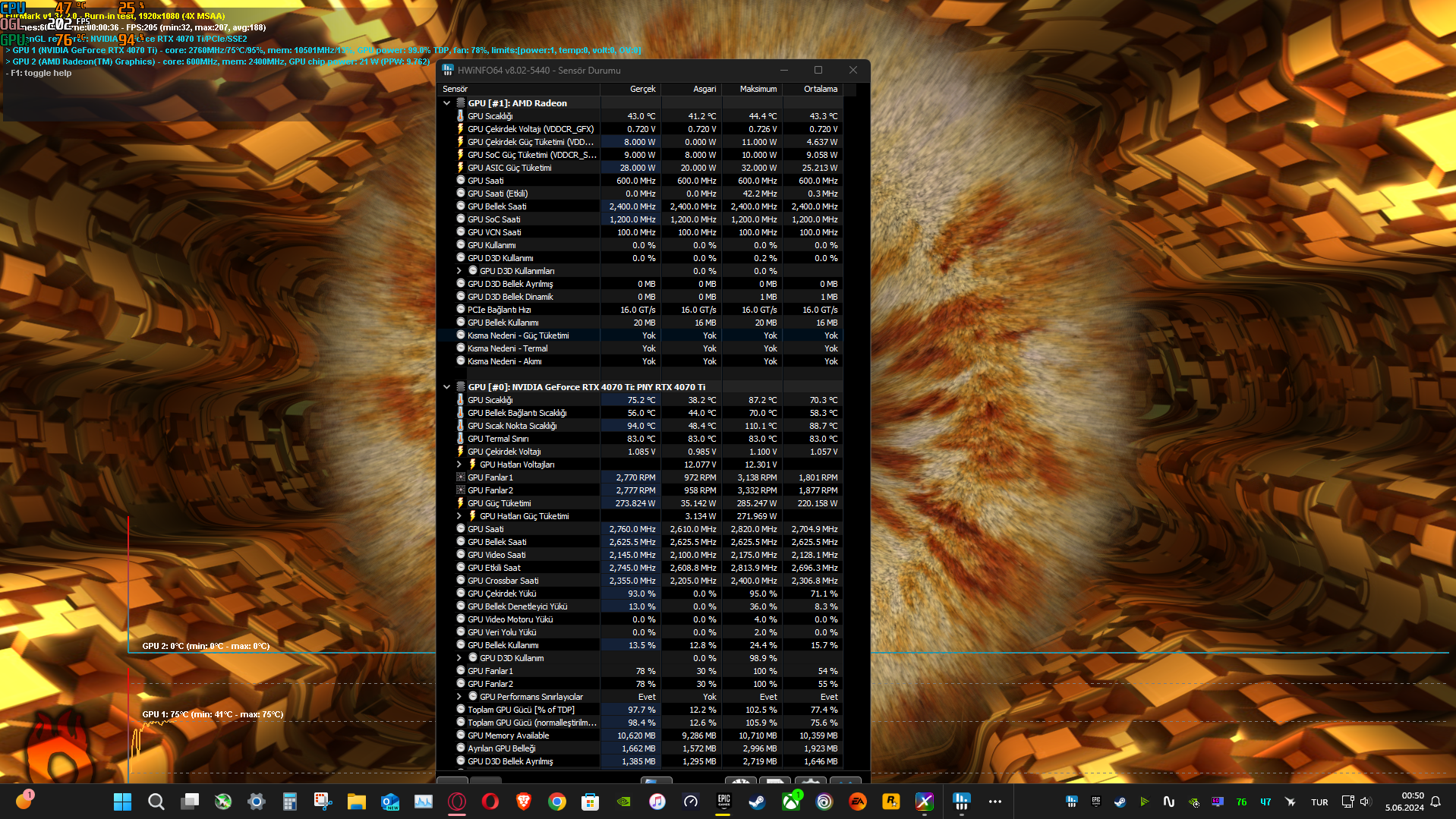Screen dimensions: 1456x819
Task: Click the Maksimum column header
Action: [752, 89]
